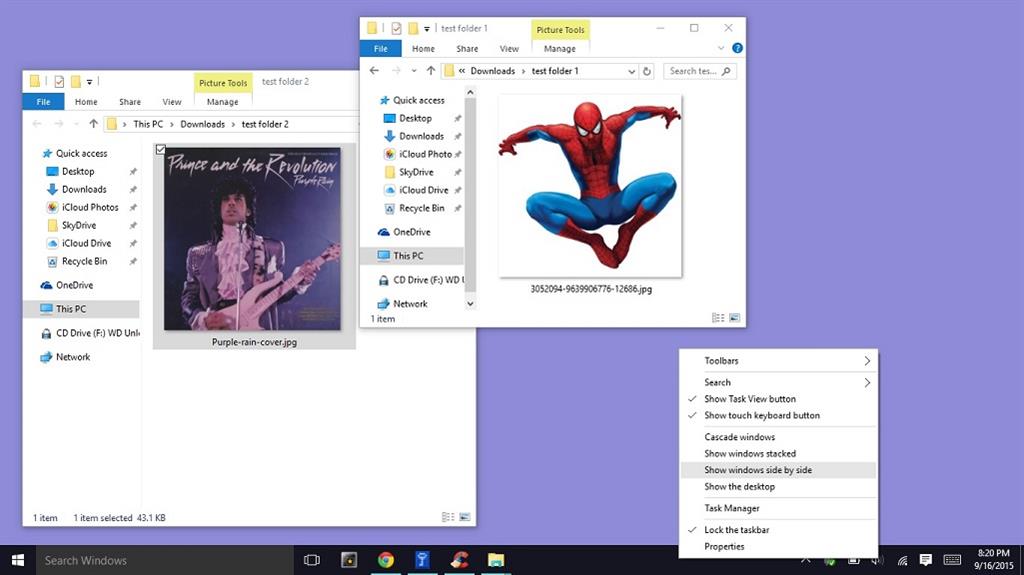Click chevron after This PC in test folder 2 path
The image size is (1024, 575).
point(172,124)
